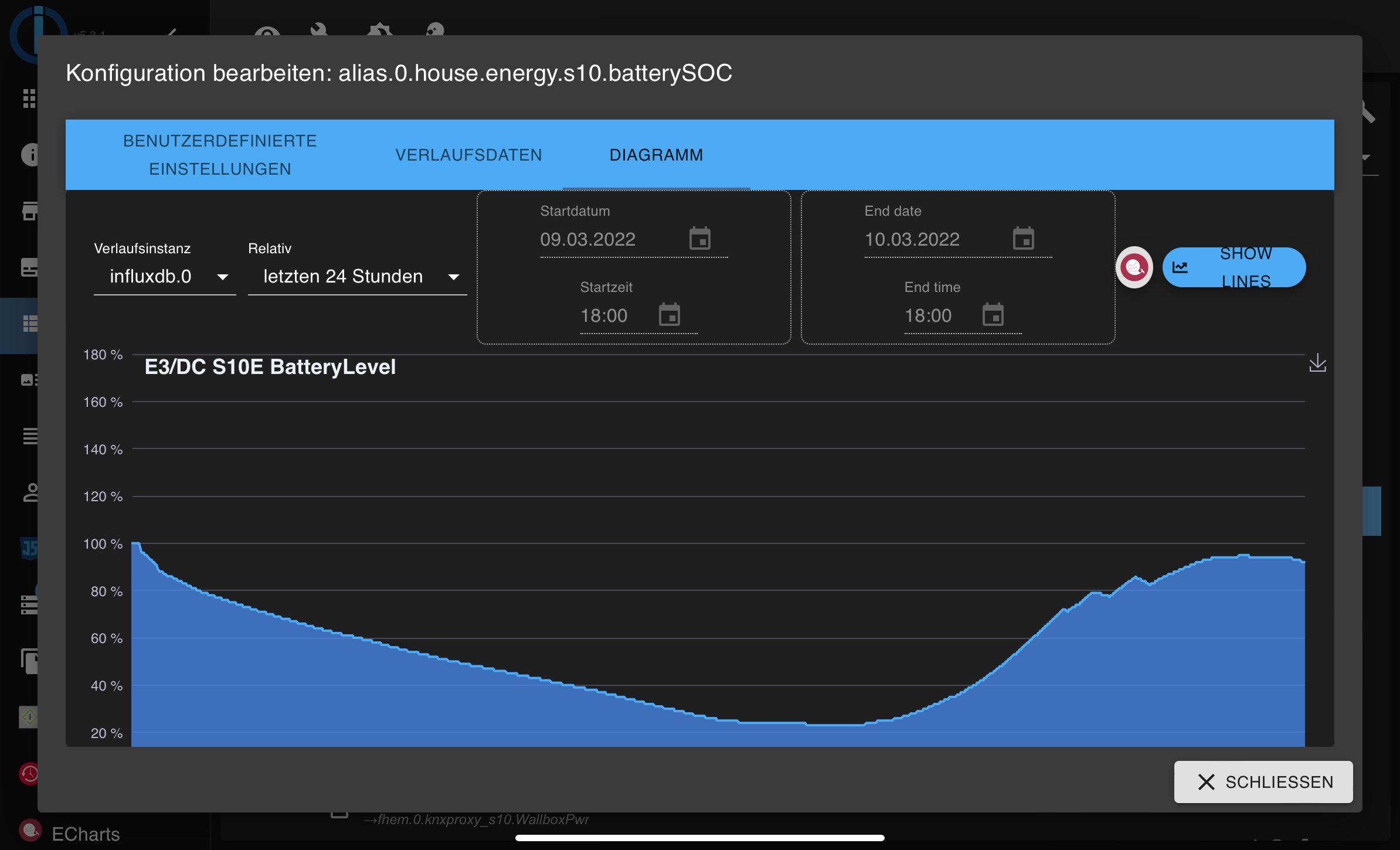Click the Startzeit 18:00 field
1400x850 pixels.
tap(604, 315)
